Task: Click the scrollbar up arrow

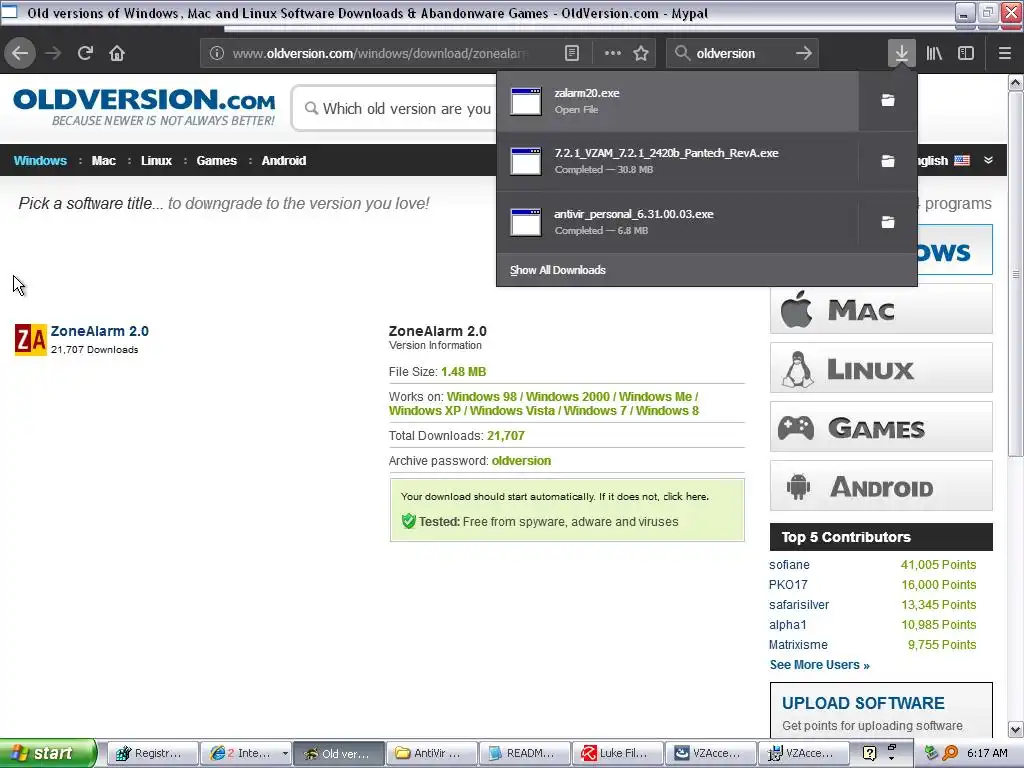Action: point(1016,82)
